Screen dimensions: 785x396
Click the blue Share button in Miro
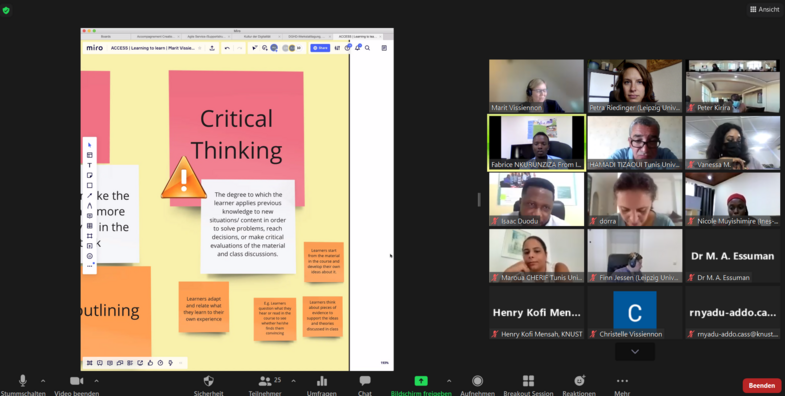320,48
